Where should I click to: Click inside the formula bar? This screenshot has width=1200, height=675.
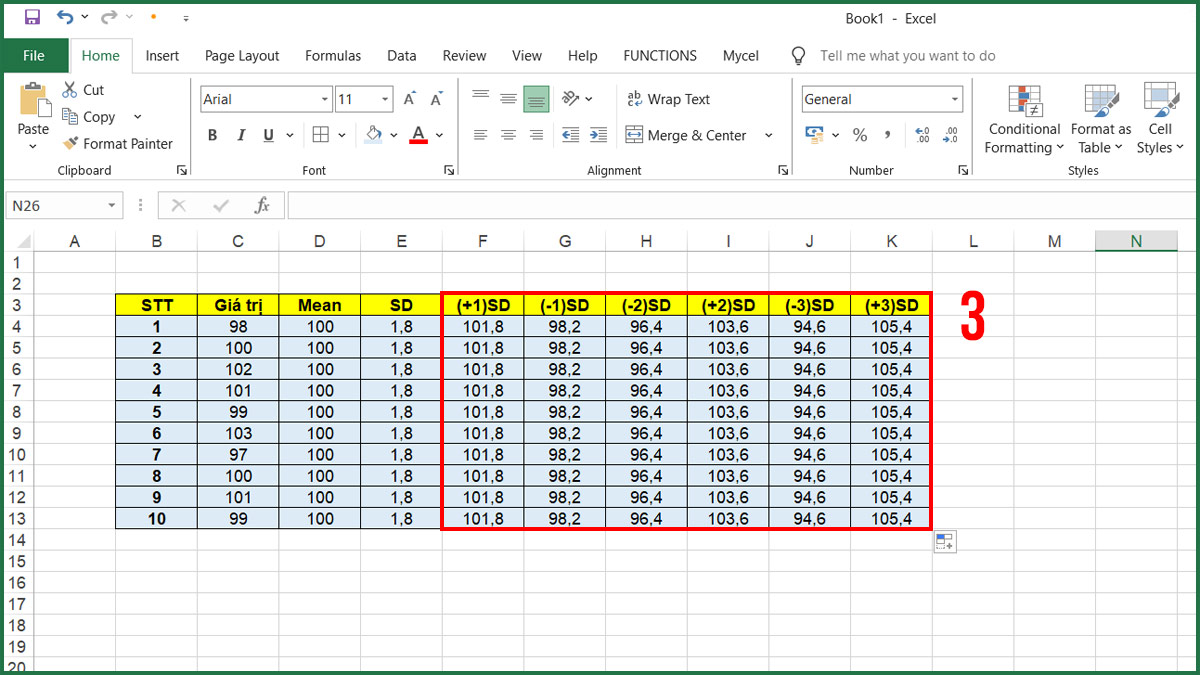[x=600, y=204]
